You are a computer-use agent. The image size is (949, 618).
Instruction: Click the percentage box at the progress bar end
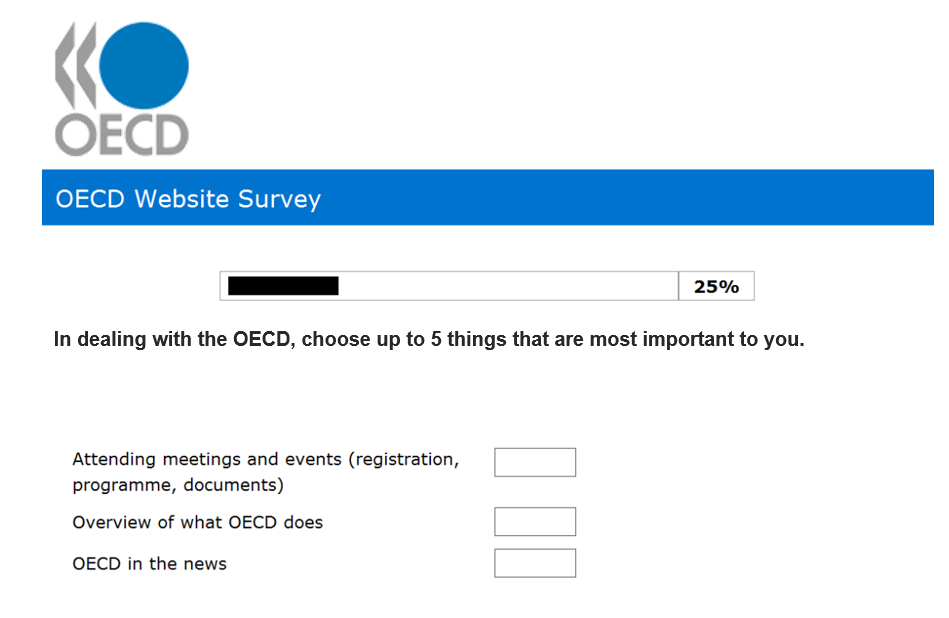tap(716, 285)
